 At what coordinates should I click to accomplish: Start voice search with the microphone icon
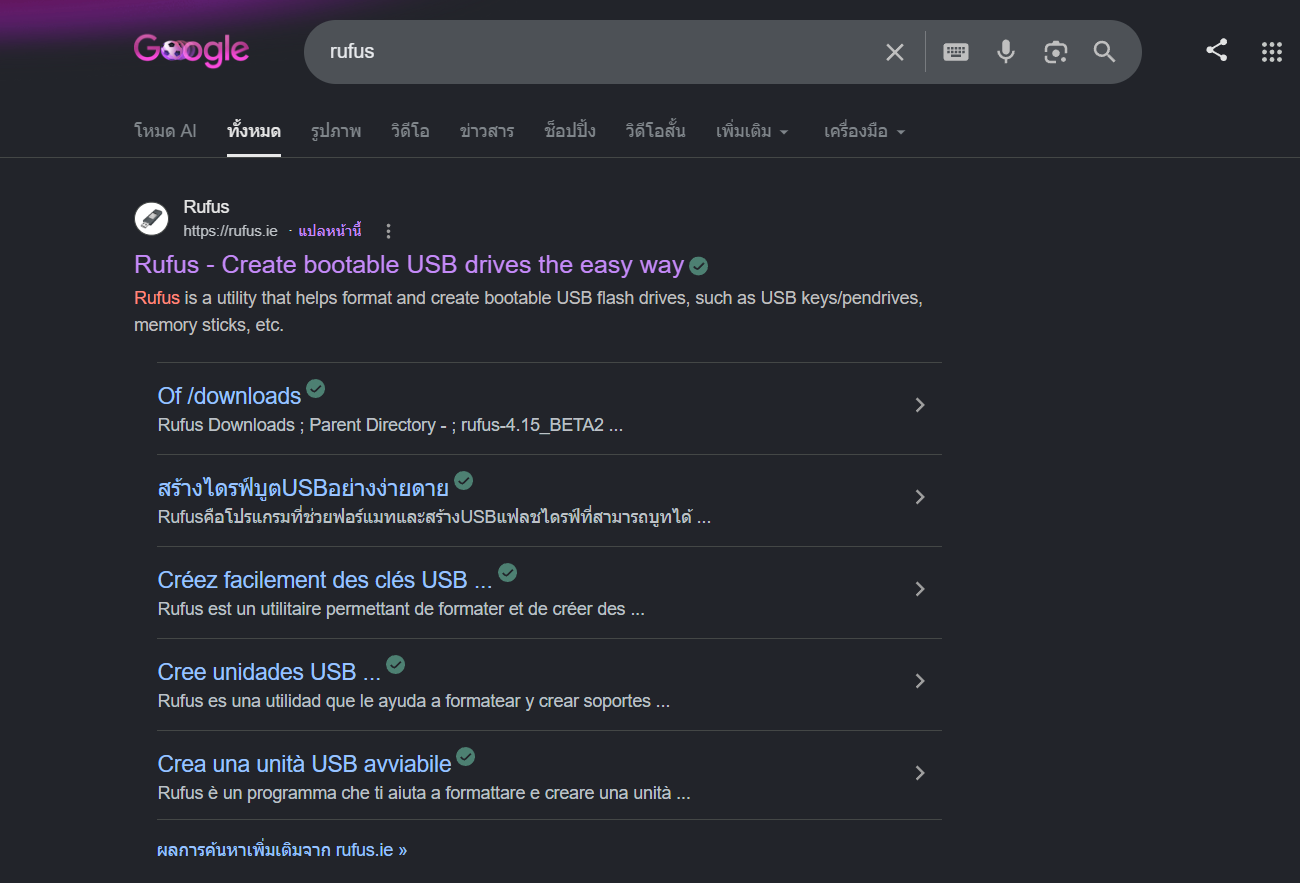pyautogui.click(x=1006, y=52)
